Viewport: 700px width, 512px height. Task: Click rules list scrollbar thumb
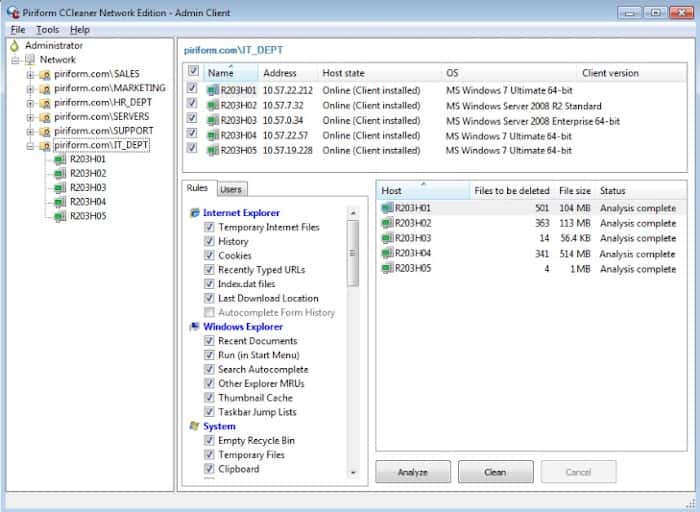click(353, 253)
